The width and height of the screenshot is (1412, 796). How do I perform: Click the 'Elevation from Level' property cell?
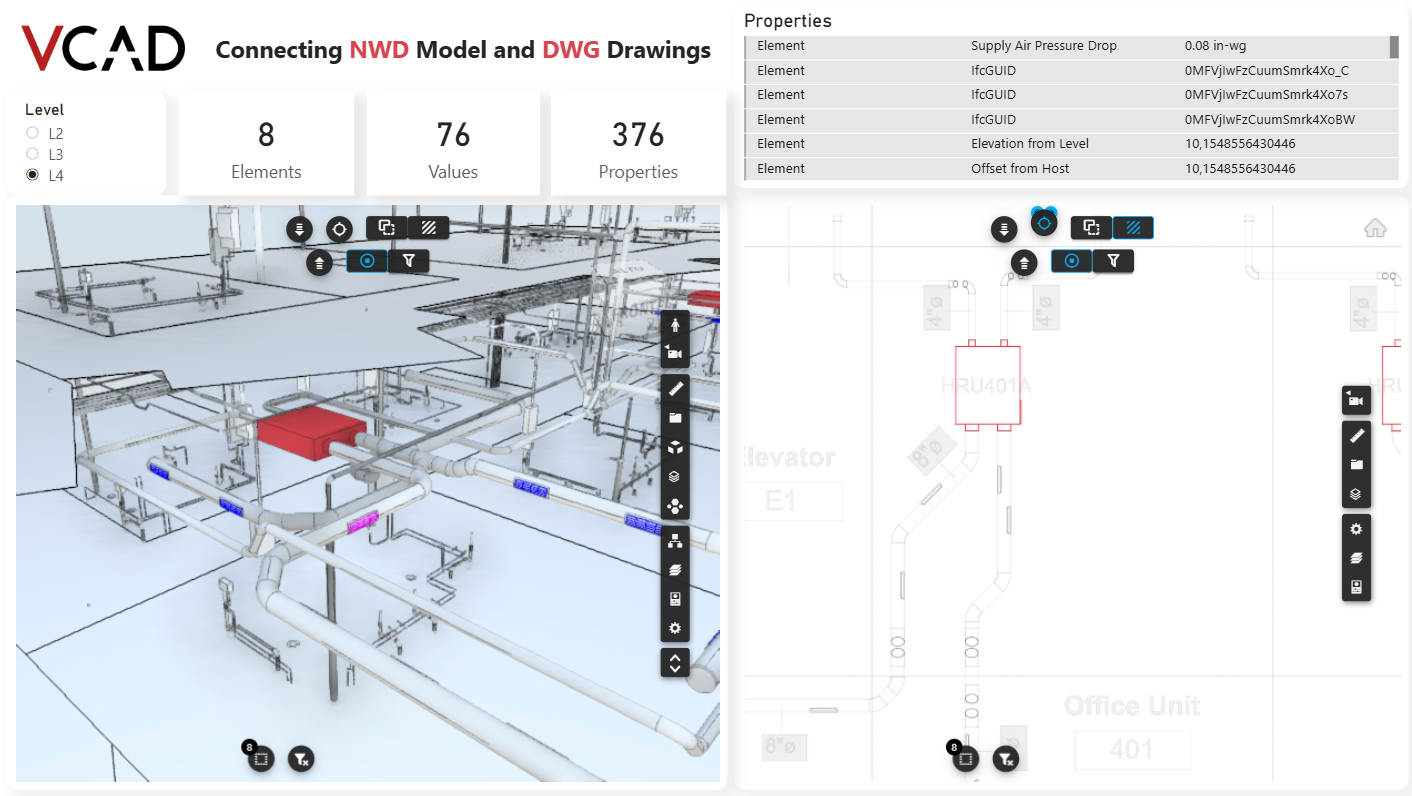click(1030, 144)
